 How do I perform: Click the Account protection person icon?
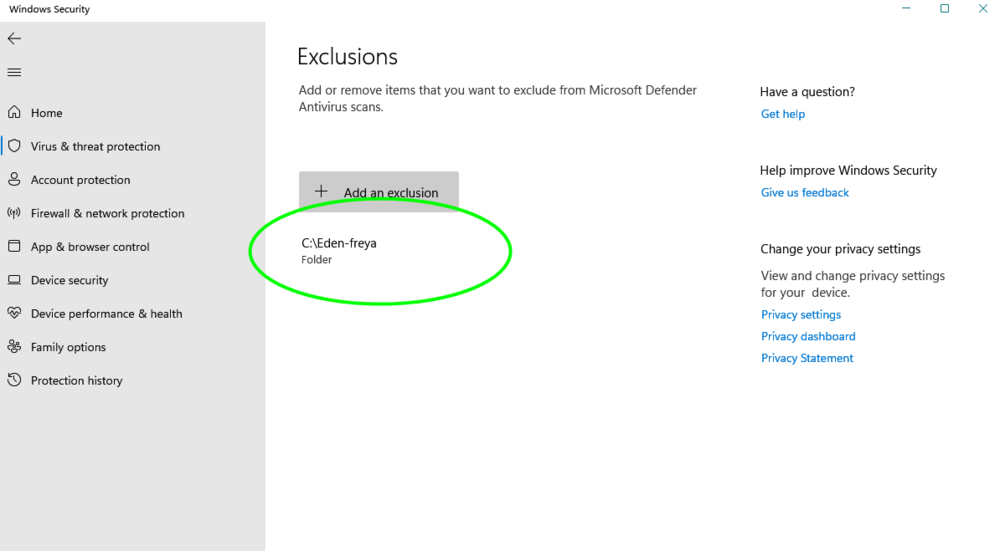[14, 180]
